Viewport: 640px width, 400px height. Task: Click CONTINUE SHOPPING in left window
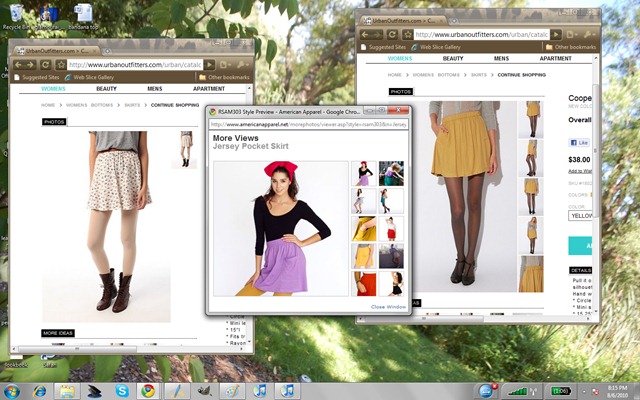(175, 105)
